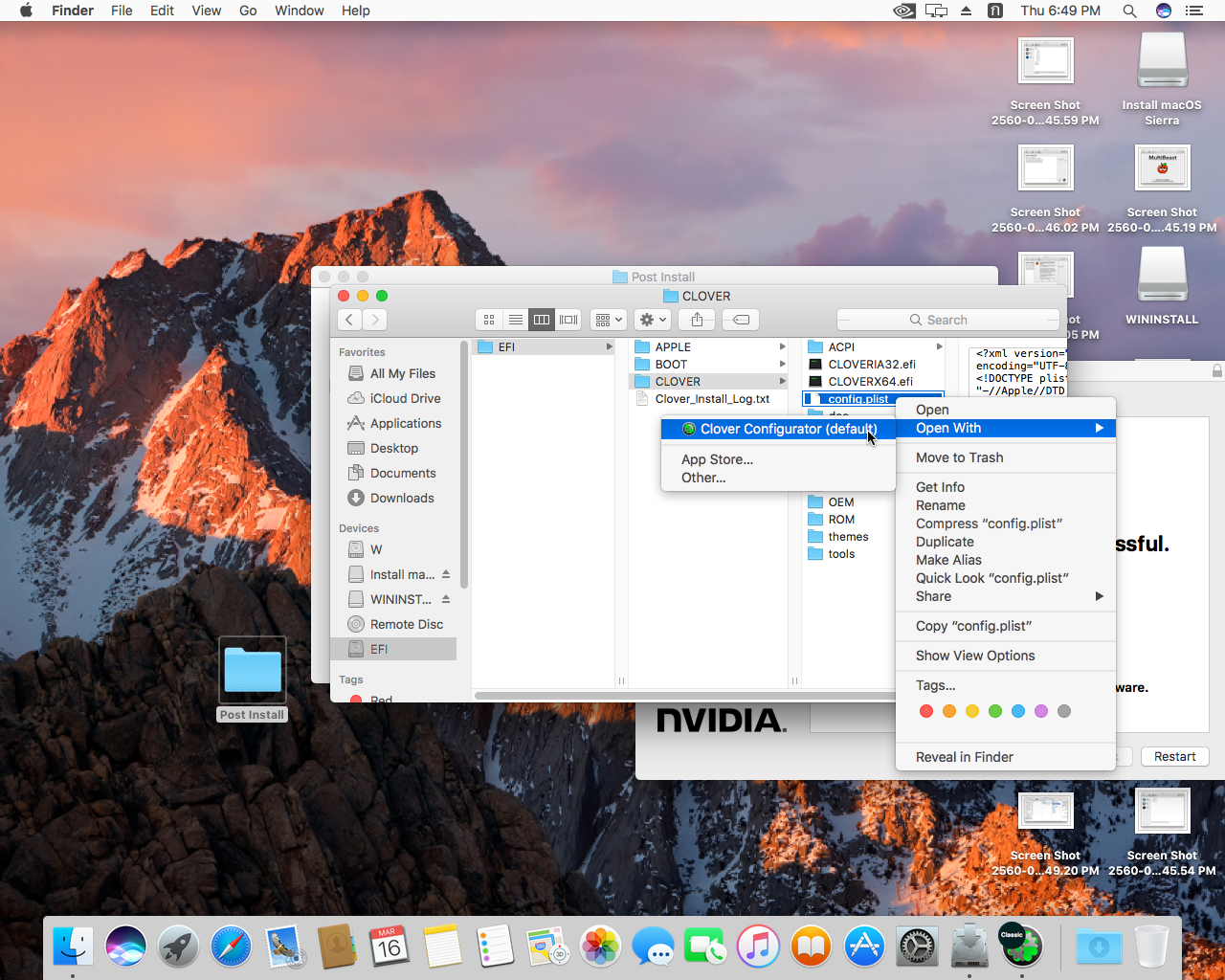Apply the green tag color
Screen dimensions: 1225x980
pyautogui.click(x=994, y=711)
